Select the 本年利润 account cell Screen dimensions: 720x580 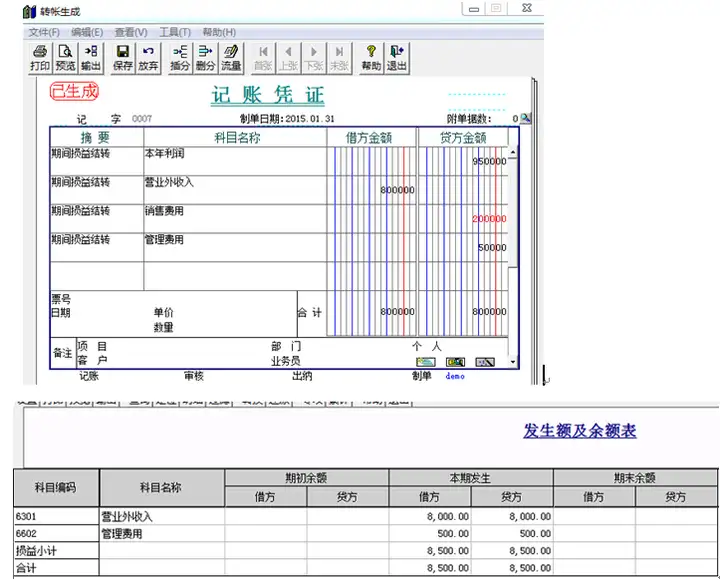pyautogui.click(x=235, y=161)
